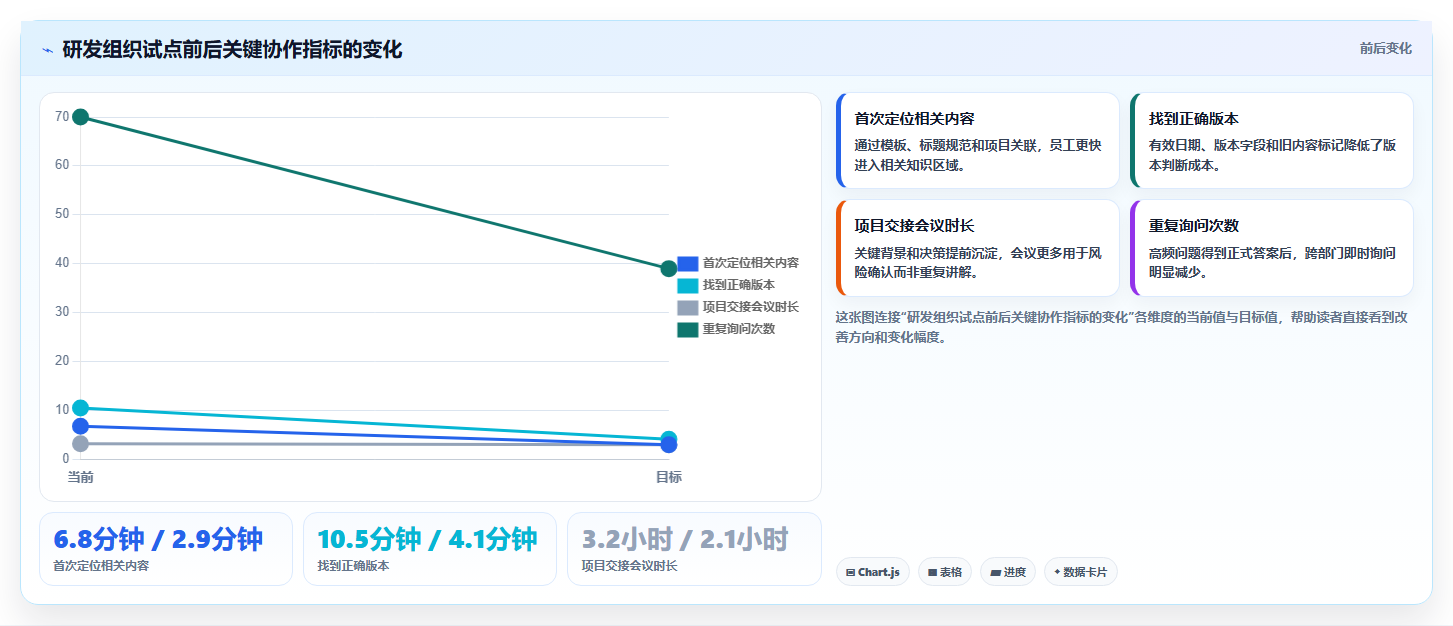Toggle the 重复询问次数 green legend swatch
The width and height of the screenshot is (1453, 626).
tap(687, 329)
